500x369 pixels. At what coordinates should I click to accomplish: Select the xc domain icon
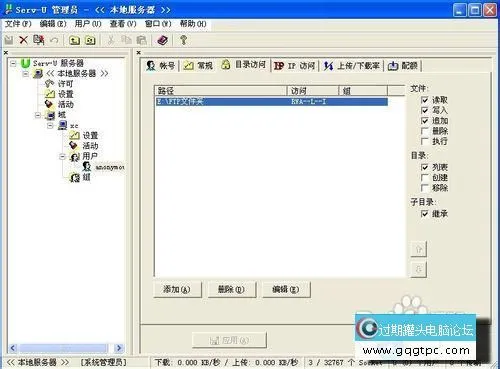coord(63,126)
